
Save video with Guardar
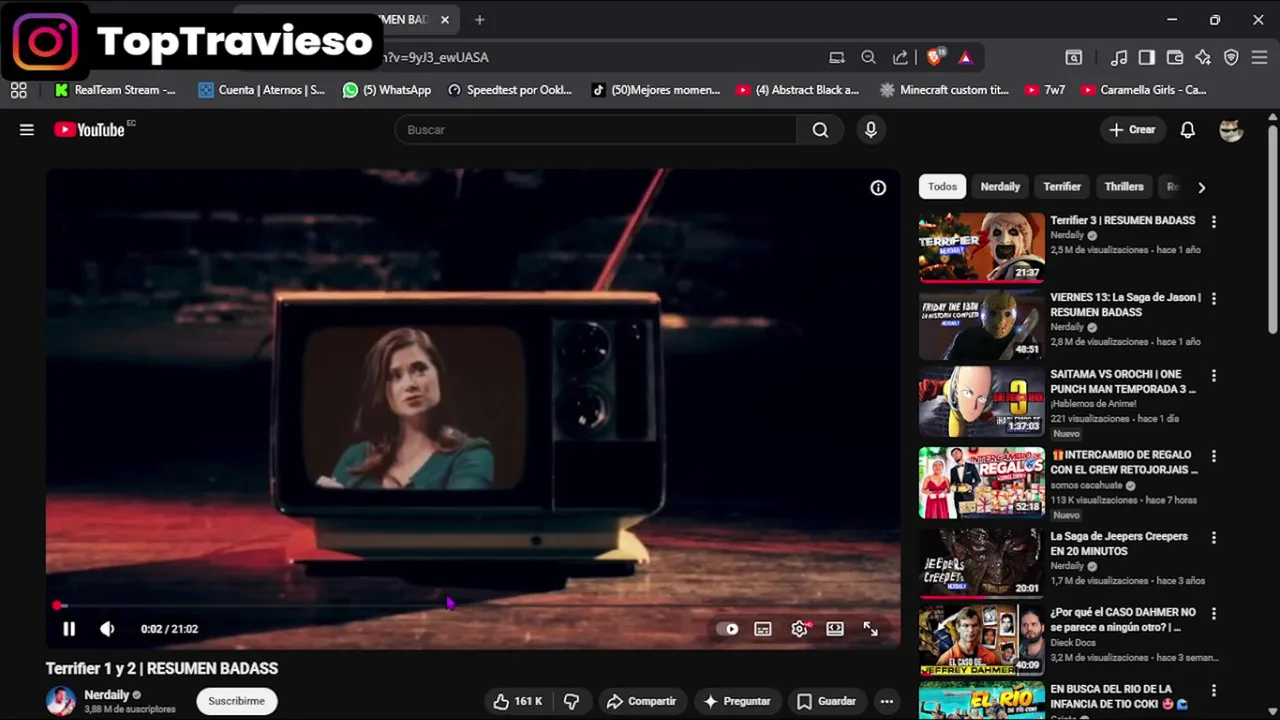(x=827, y=702)
